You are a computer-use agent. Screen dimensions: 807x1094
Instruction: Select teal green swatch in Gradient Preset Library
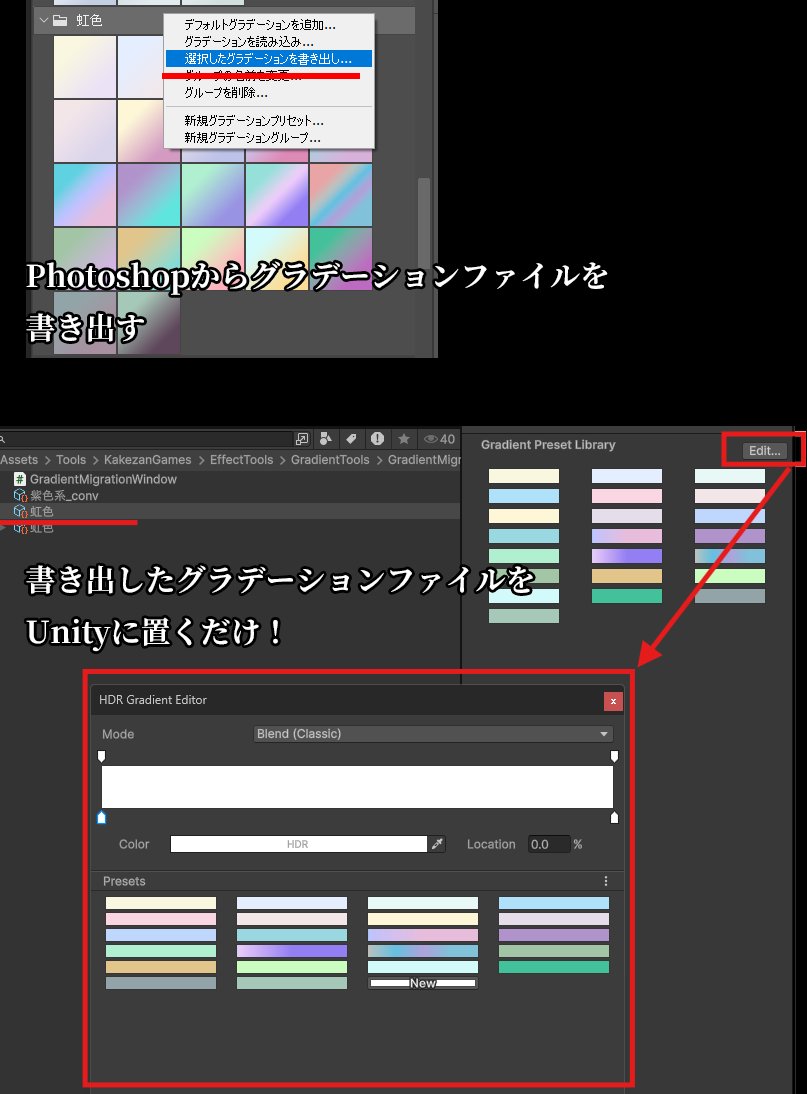pos(627,596)
